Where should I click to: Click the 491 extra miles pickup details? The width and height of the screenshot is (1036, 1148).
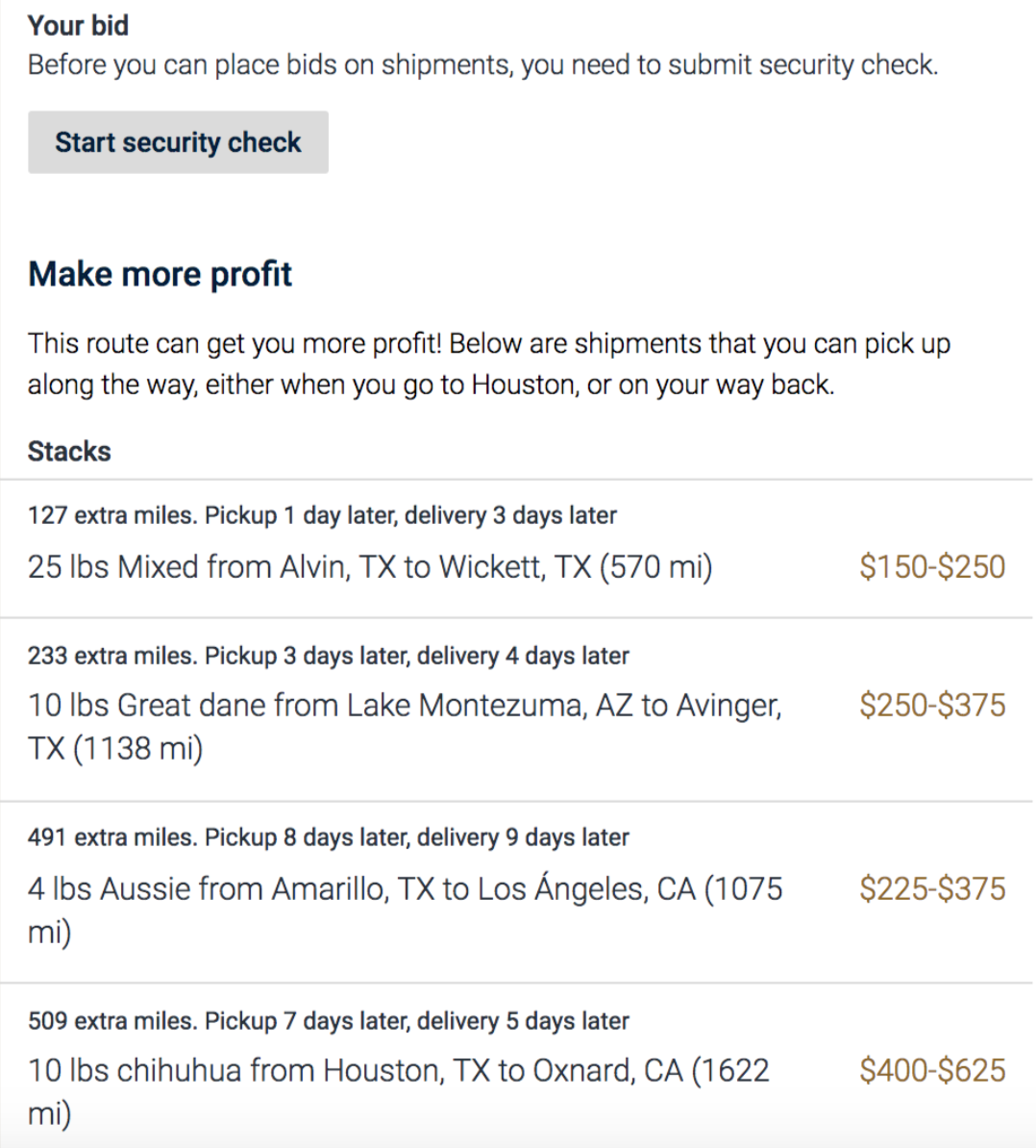pyautogui.click(x=329, y=836)
